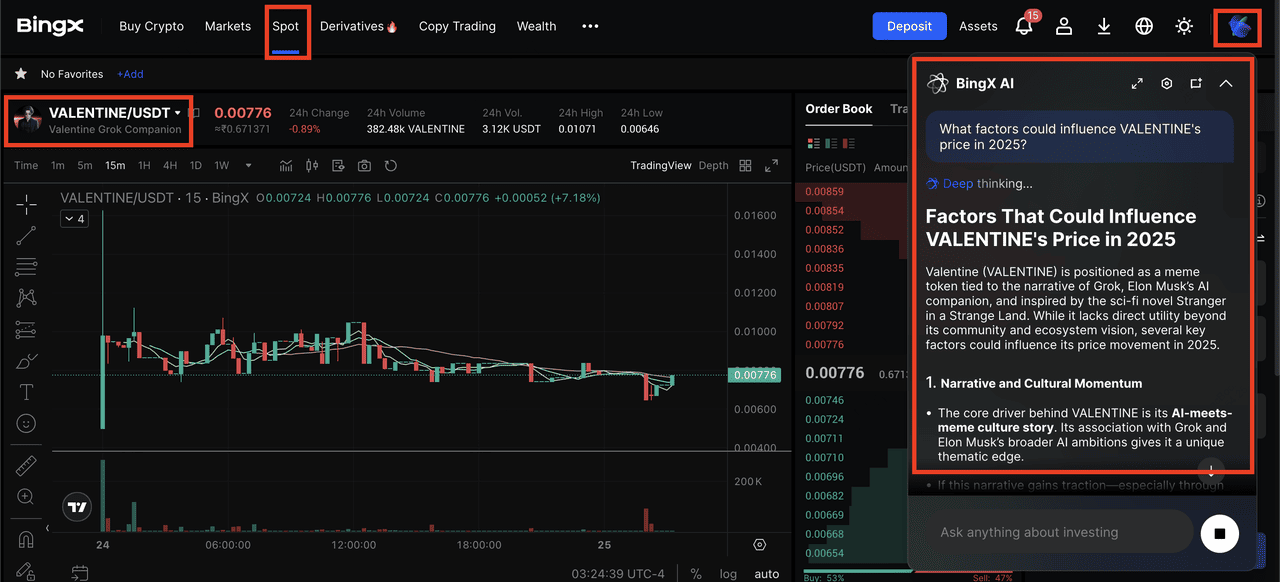Select the 1H timeframe

coord(144,166)
